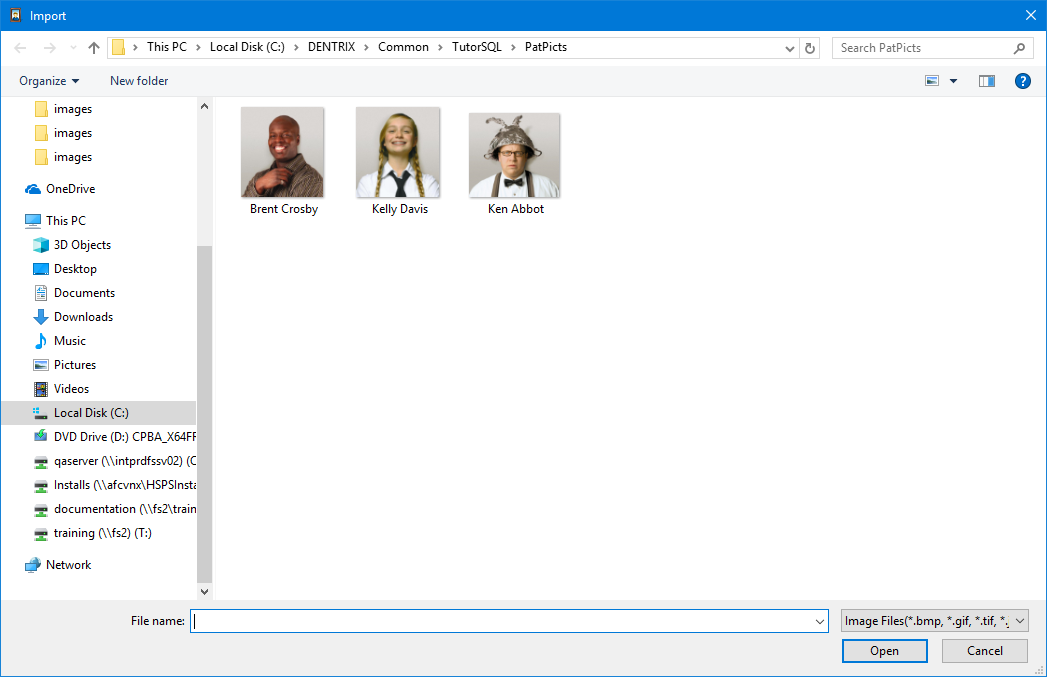Screen dimensions: 1047x677
Task: Expand the File name history dropdown
Action: click(x=819, y=621)
